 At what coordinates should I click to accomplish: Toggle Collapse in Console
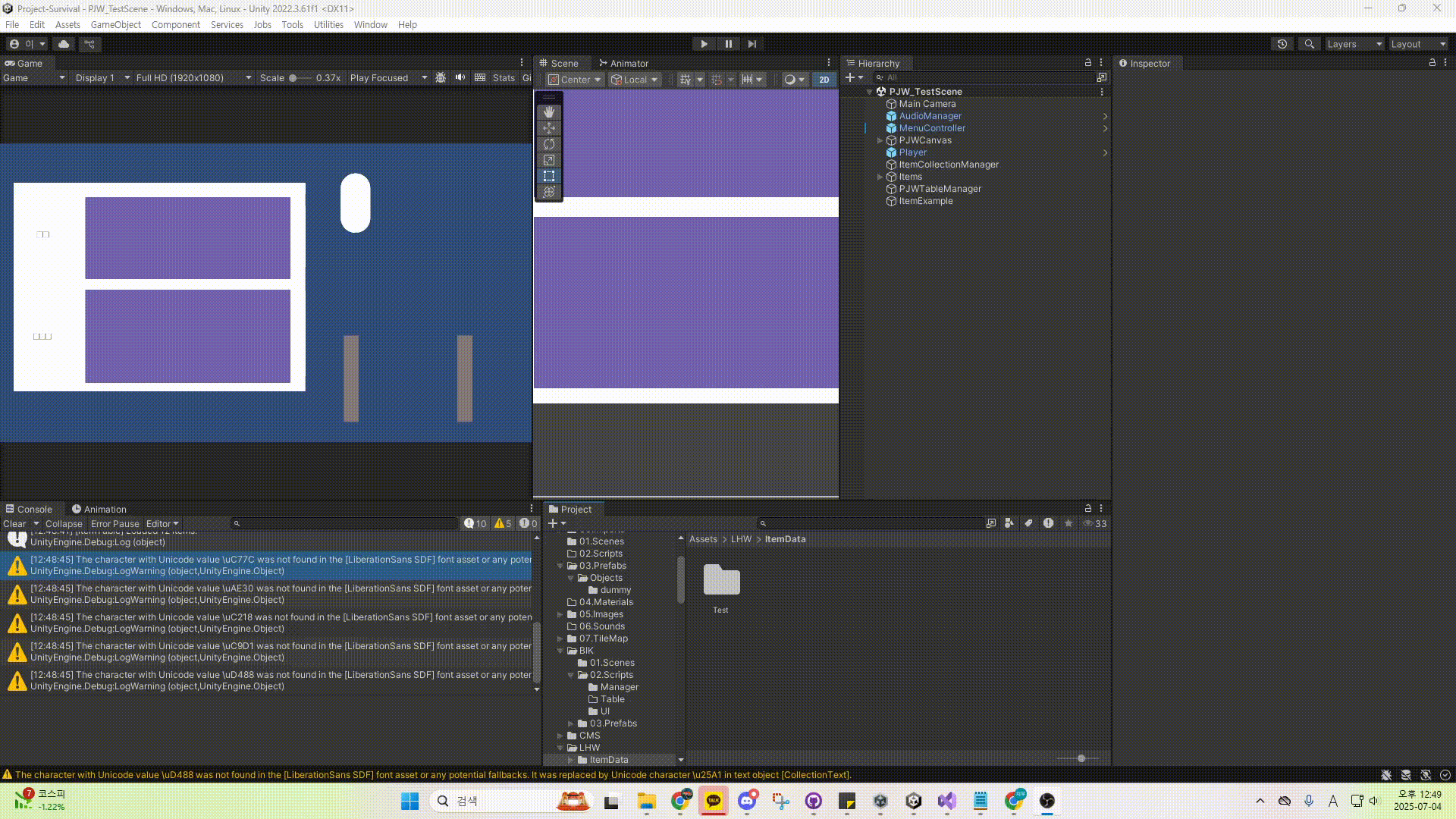[x=64, y=523]
